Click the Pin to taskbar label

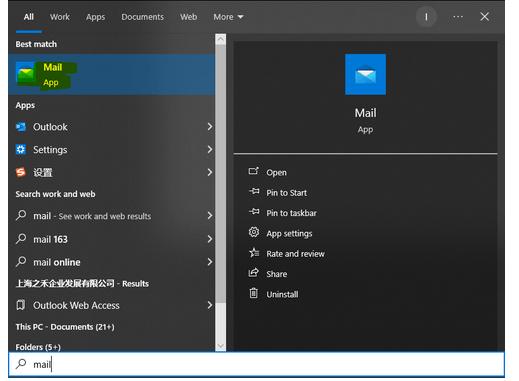291,213
